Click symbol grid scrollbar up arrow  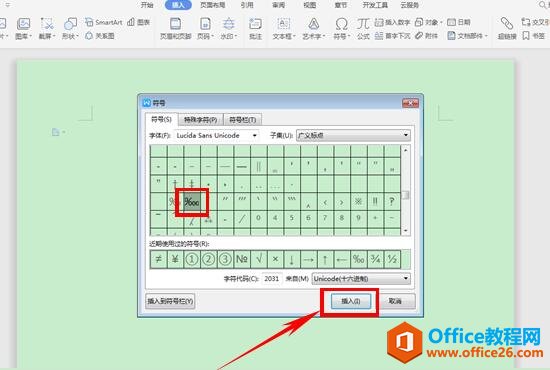(406, 150)
